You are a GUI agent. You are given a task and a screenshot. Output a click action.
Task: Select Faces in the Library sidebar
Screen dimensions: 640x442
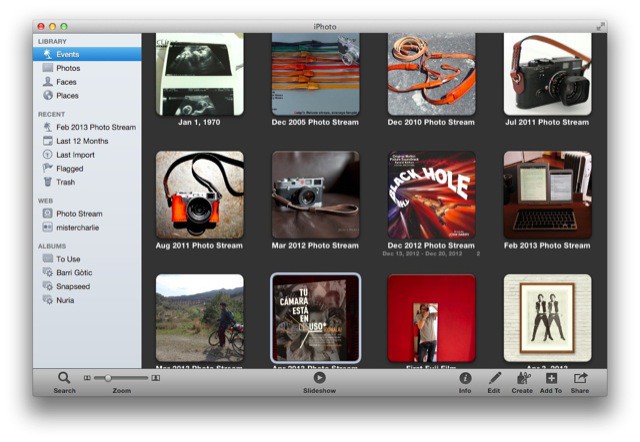click(67, 82)
